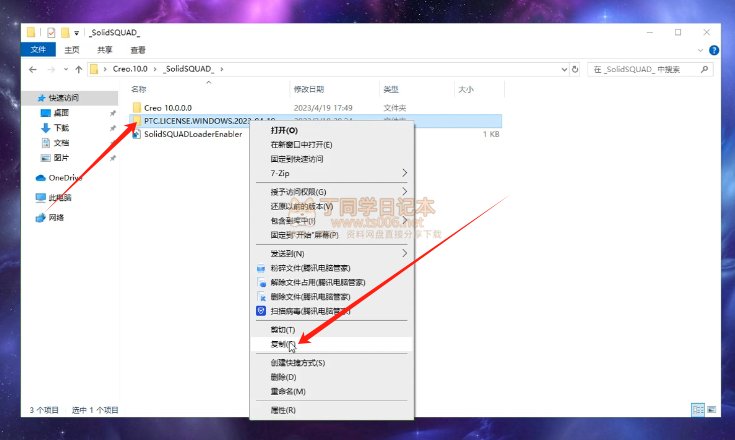Open the 发送到(N) submenu
Image resolution: width=735 pixels, height=440 pixels.
pyautogui.click(x=332, y=254)
